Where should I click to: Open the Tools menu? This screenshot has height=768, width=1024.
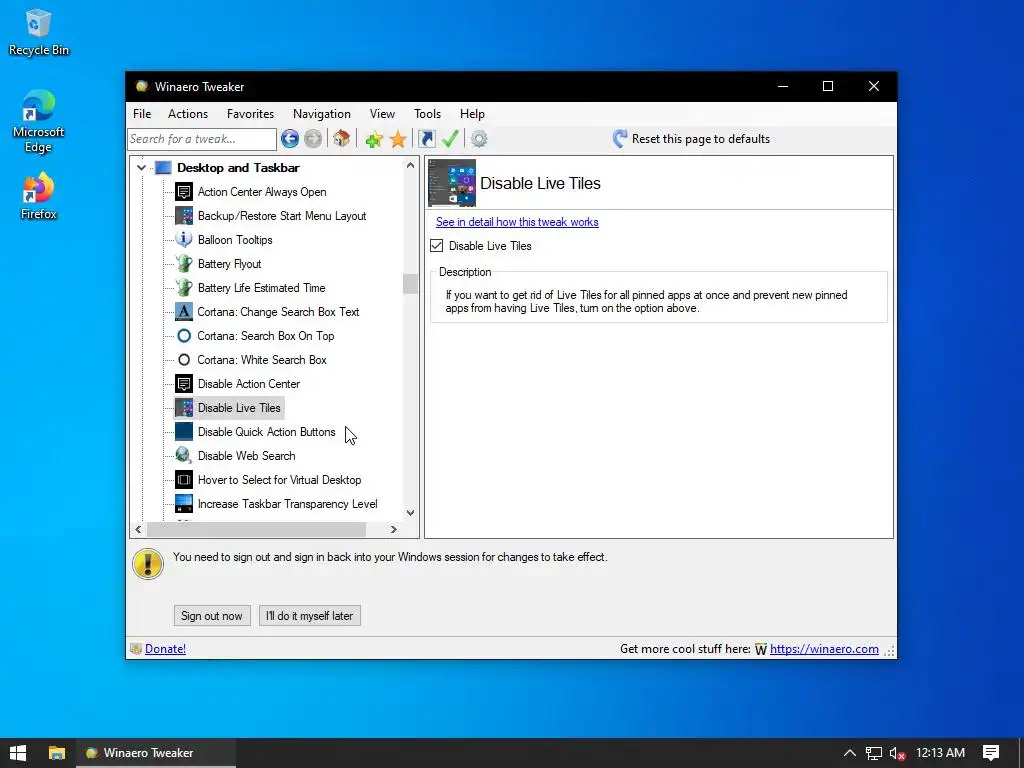pyautogui.click(x=427, y=114)
